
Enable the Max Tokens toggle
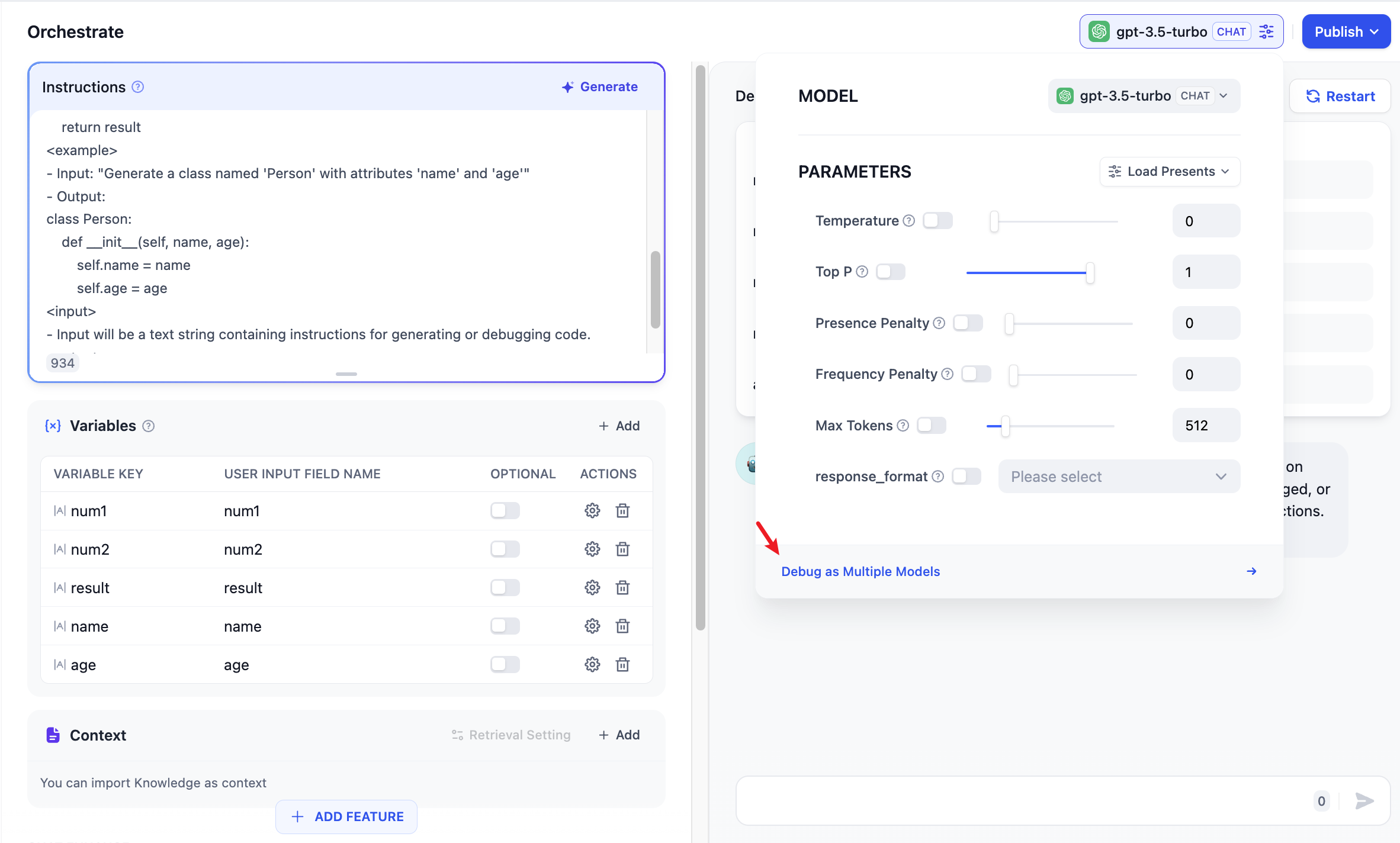pyautogui.click(x=932, y=426)
